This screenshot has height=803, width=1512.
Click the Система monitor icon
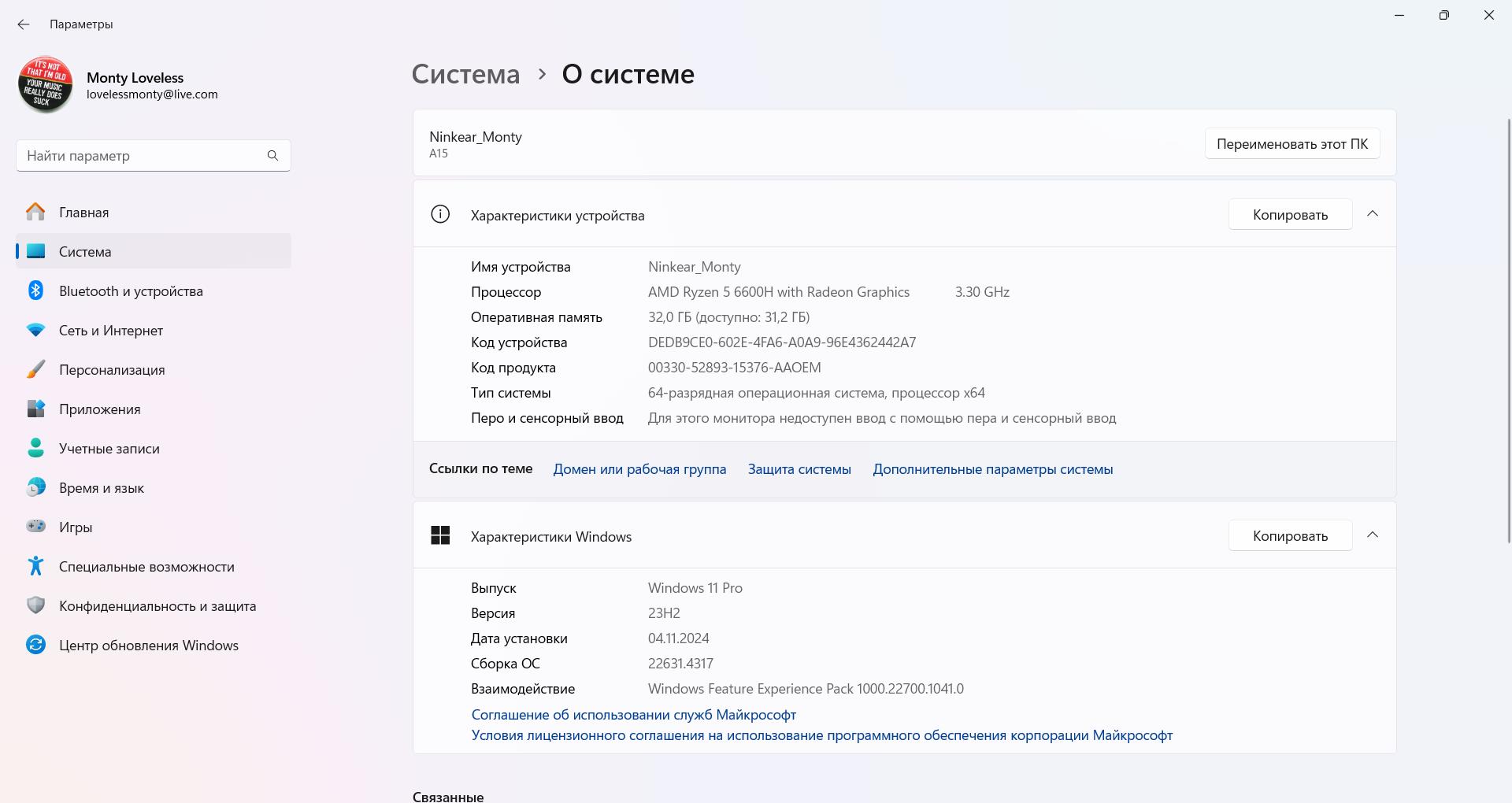pyautogui.click(x=35, y=252)
